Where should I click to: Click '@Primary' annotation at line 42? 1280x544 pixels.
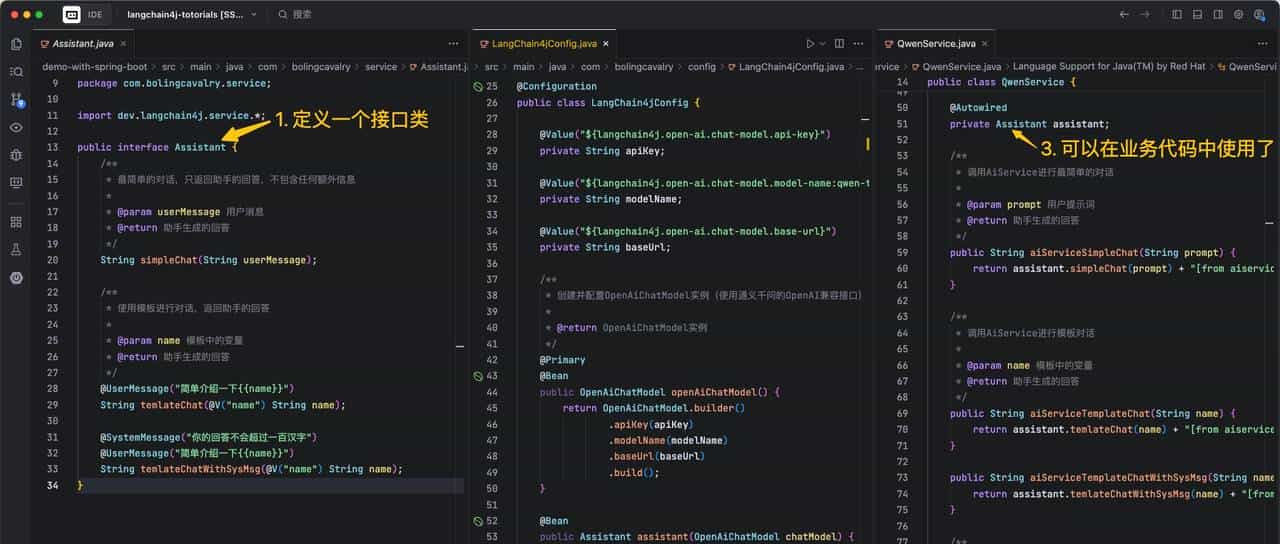(x=563, y=360)
